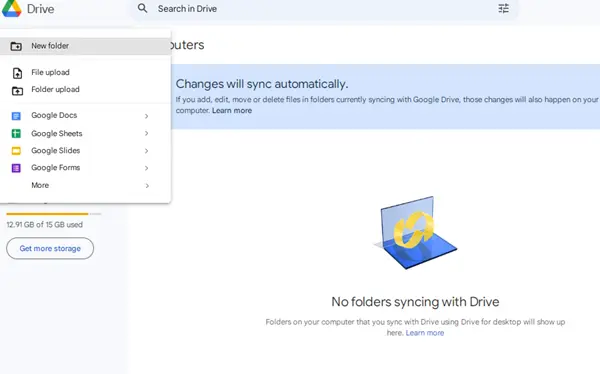Select New folder menu entry

click(85, 46)
